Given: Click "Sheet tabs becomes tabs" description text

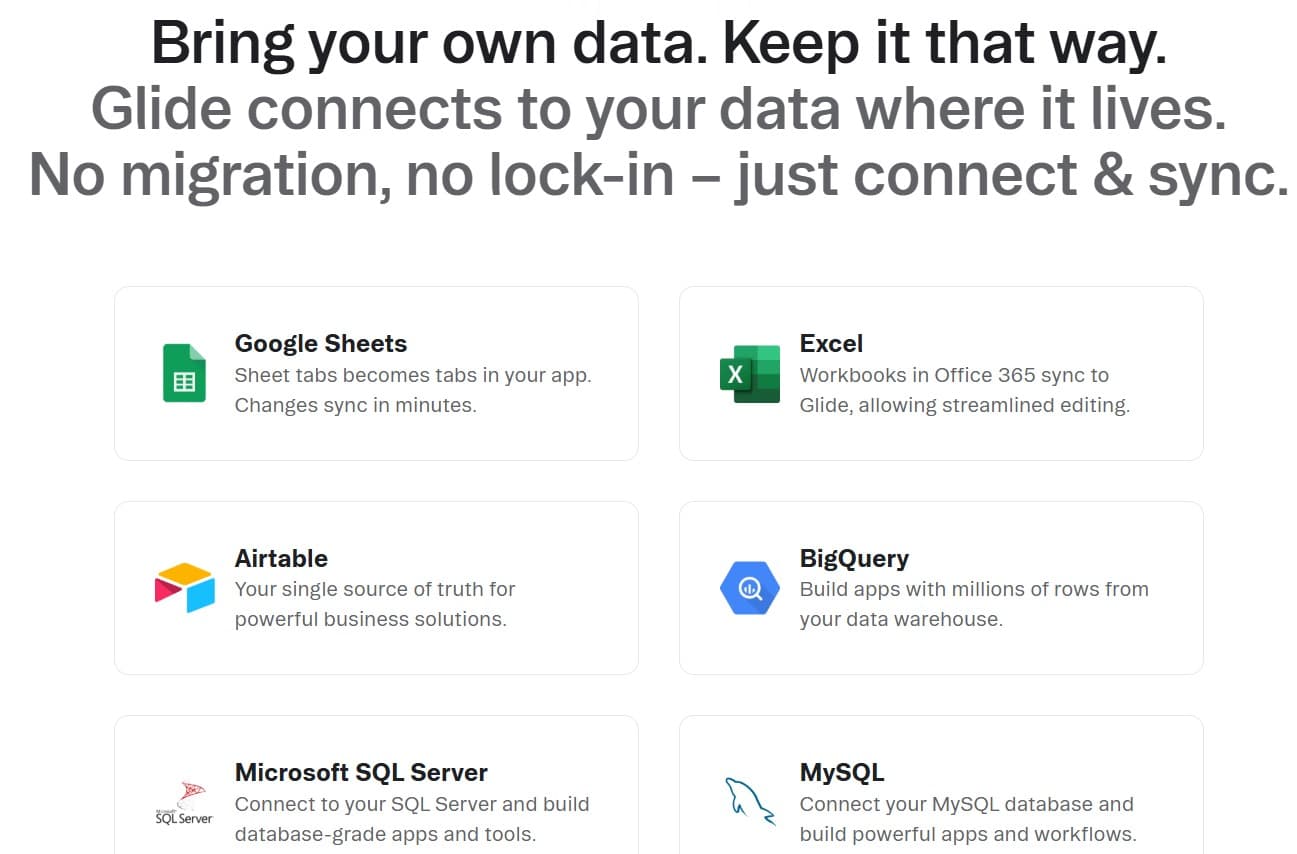Looking at the screenshot, I should click(x=412, y=376).
